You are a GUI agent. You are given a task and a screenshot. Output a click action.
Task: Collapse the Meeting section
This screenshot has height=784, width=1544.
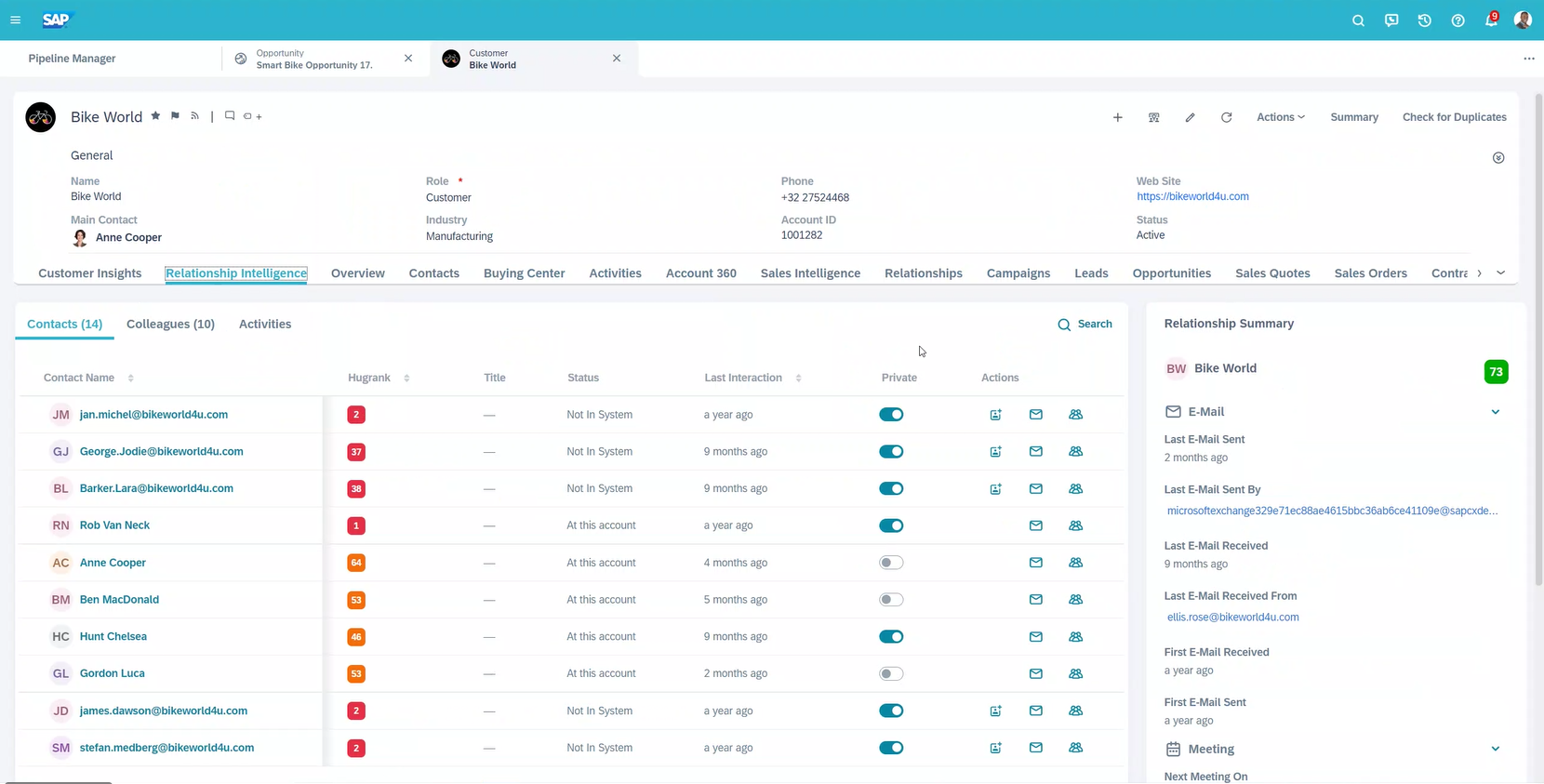click(x=1496, y=749)
